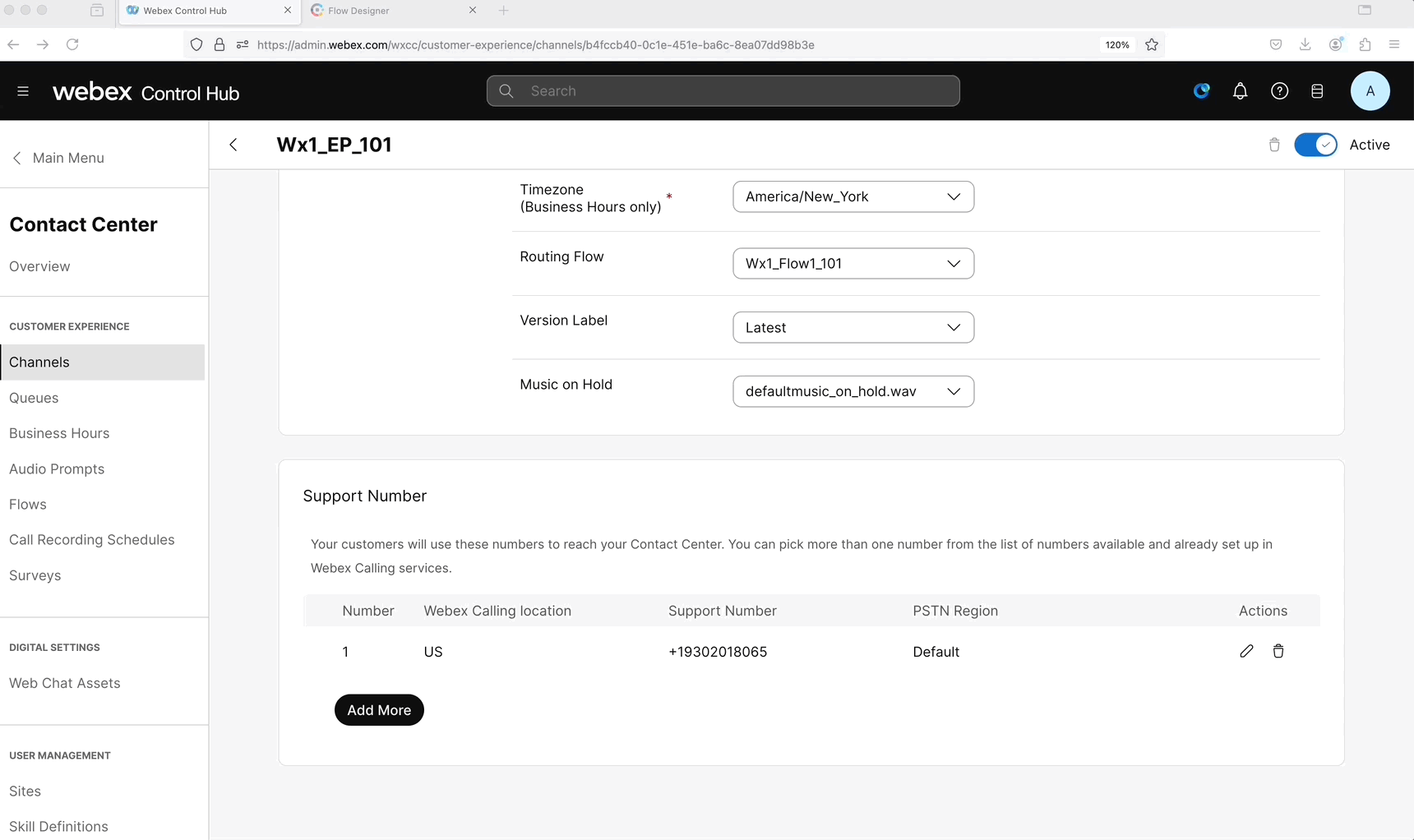The image size is (1414, 840).
Task: Switch to the Flow Designer browser tab
Action: 386,11
